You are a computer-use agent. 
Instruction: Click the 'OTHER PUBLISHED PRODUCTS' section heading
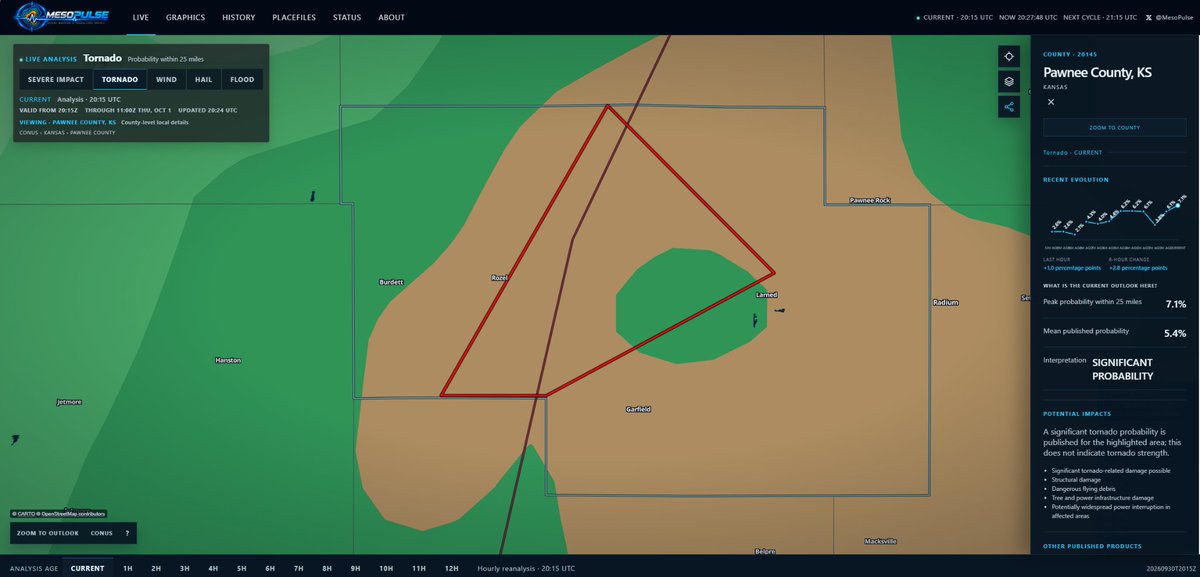(x=1091, y=546)
